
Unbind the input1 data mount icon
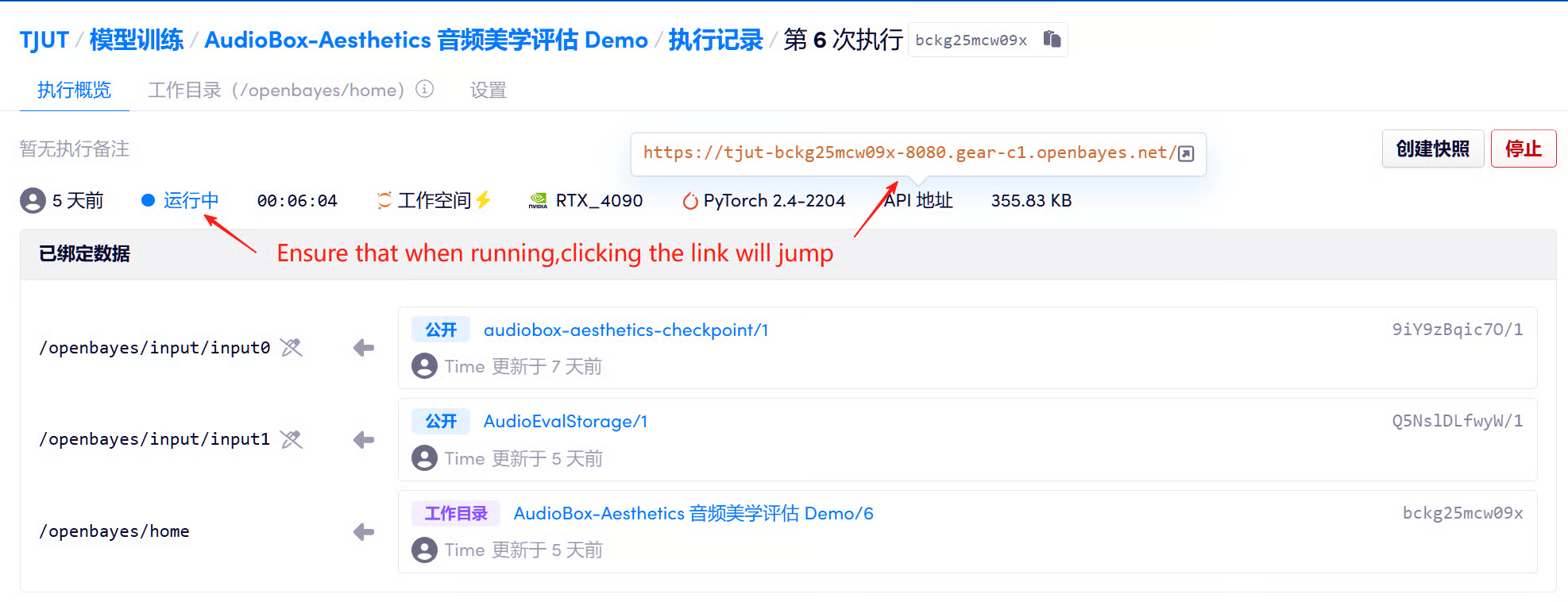tap(292, 439)
